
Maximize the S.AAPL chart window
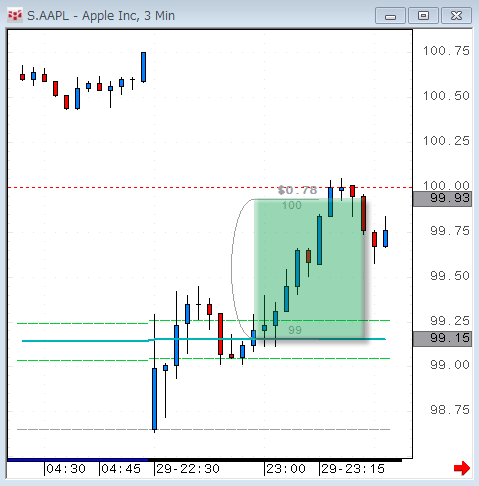tap(423, 16)
